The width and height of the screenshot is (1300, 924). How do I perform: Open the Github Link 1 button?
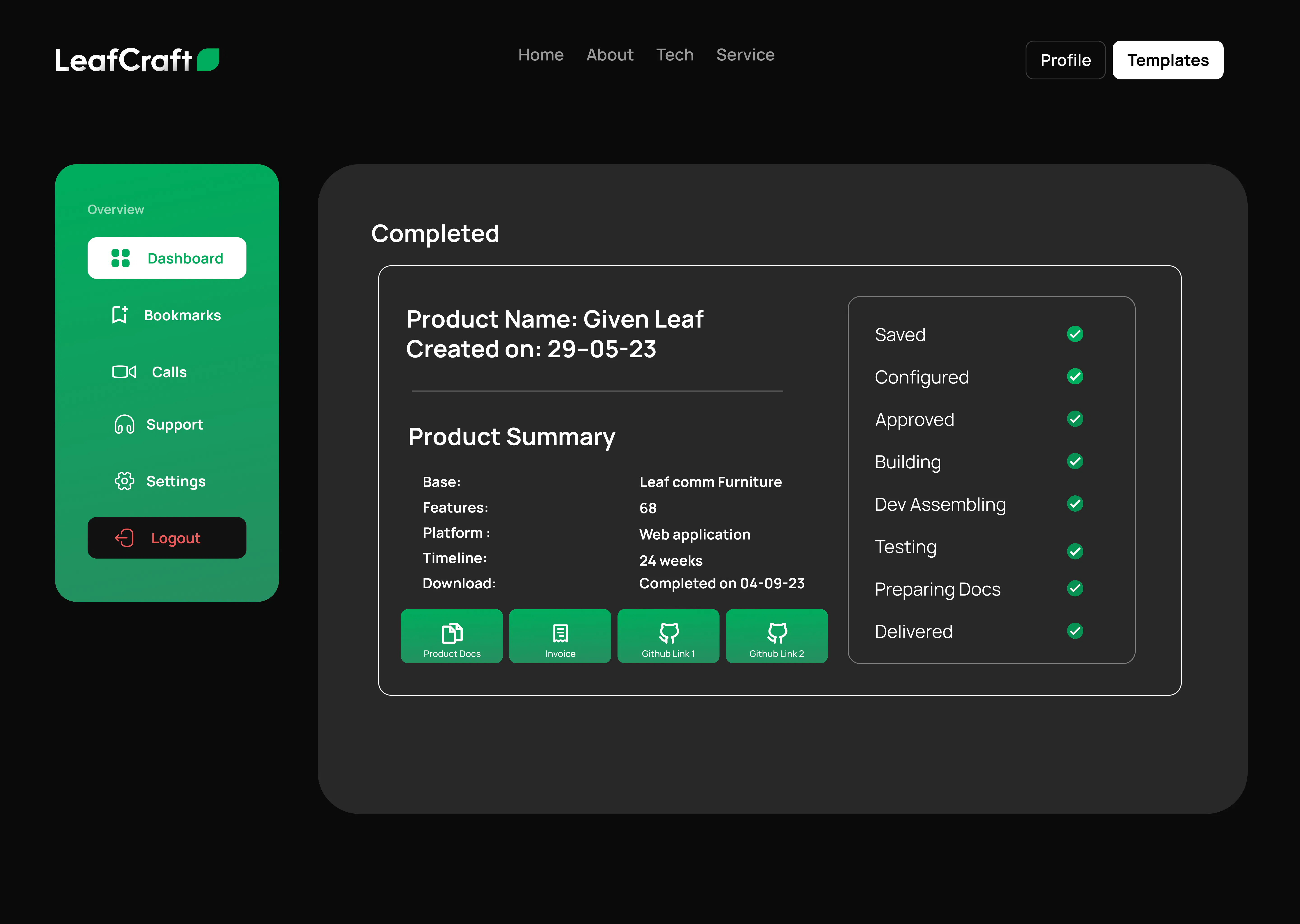coord(668,636)
